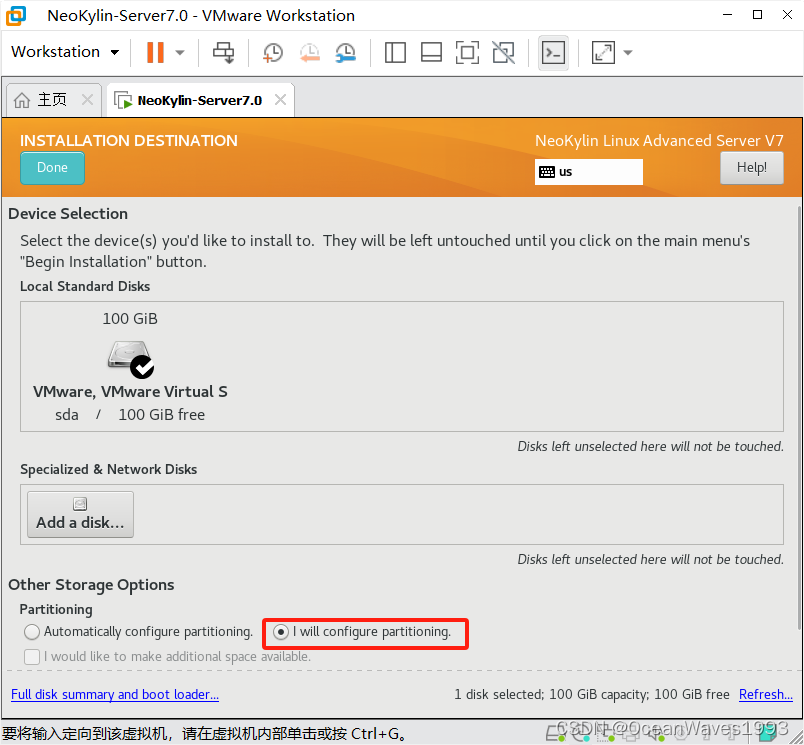Viewport: 804px width, 745px height.
Task: Revert to previous snapshot icon
Action: point(310,52)
